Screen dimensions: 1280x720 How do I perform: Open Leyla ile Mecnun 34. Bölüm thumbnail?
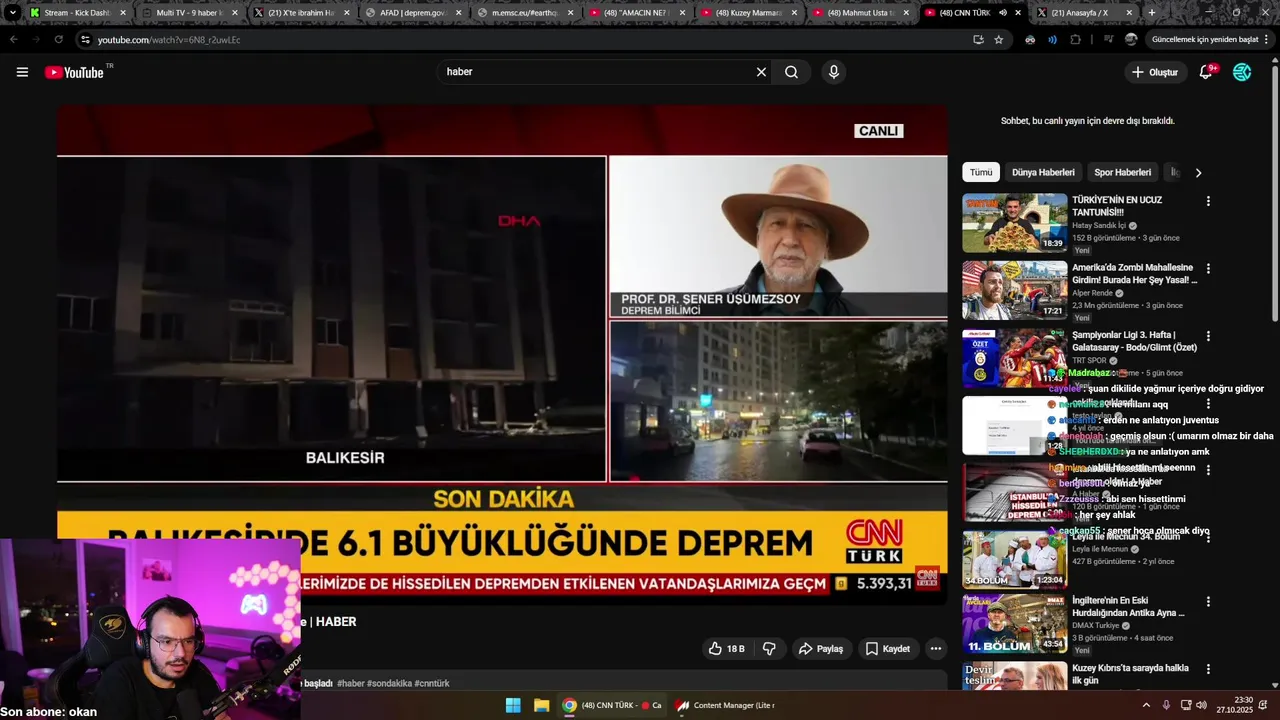click(1014, 558)
